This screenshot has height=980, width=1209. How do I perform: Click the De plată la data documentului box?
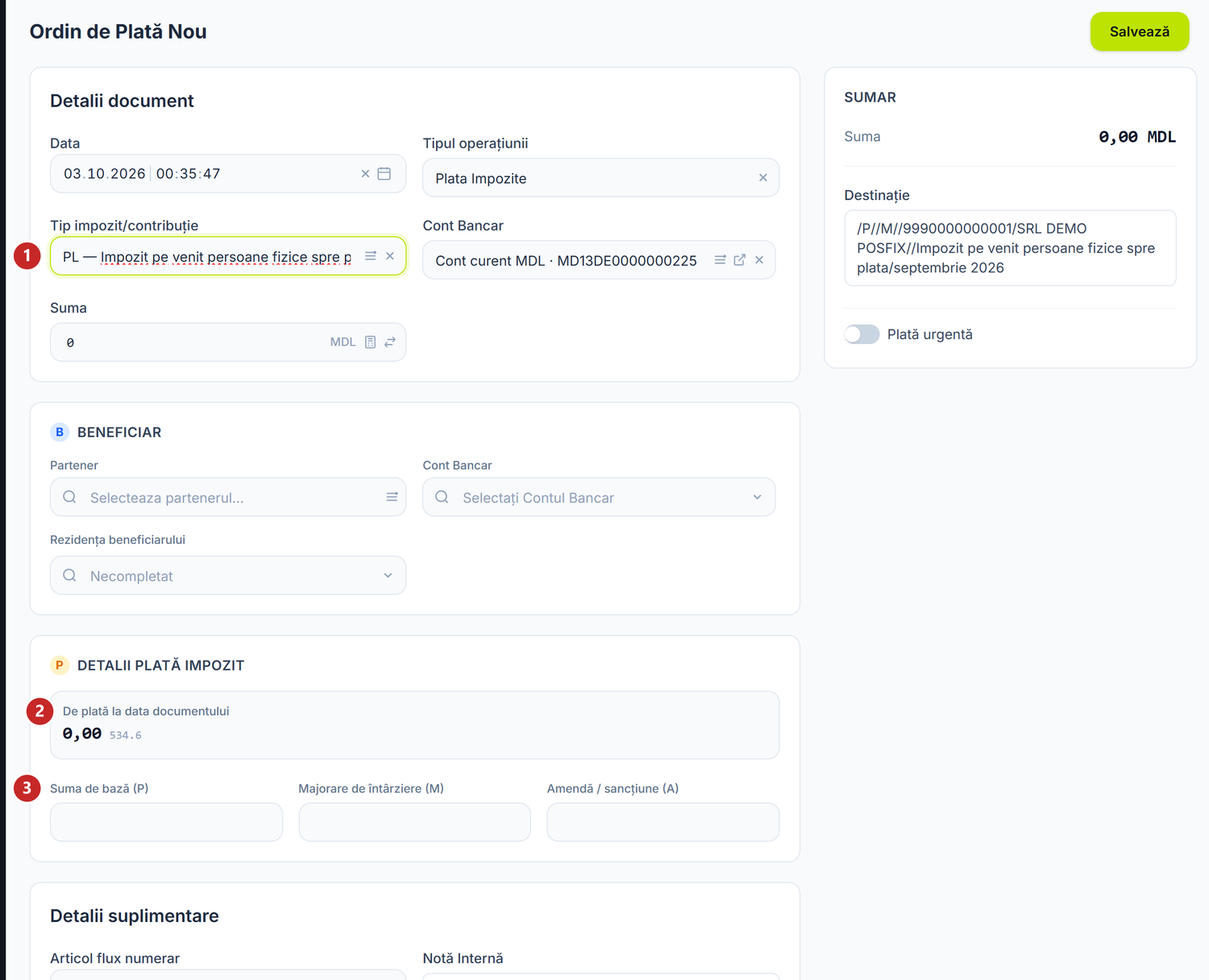pos(414,725)
